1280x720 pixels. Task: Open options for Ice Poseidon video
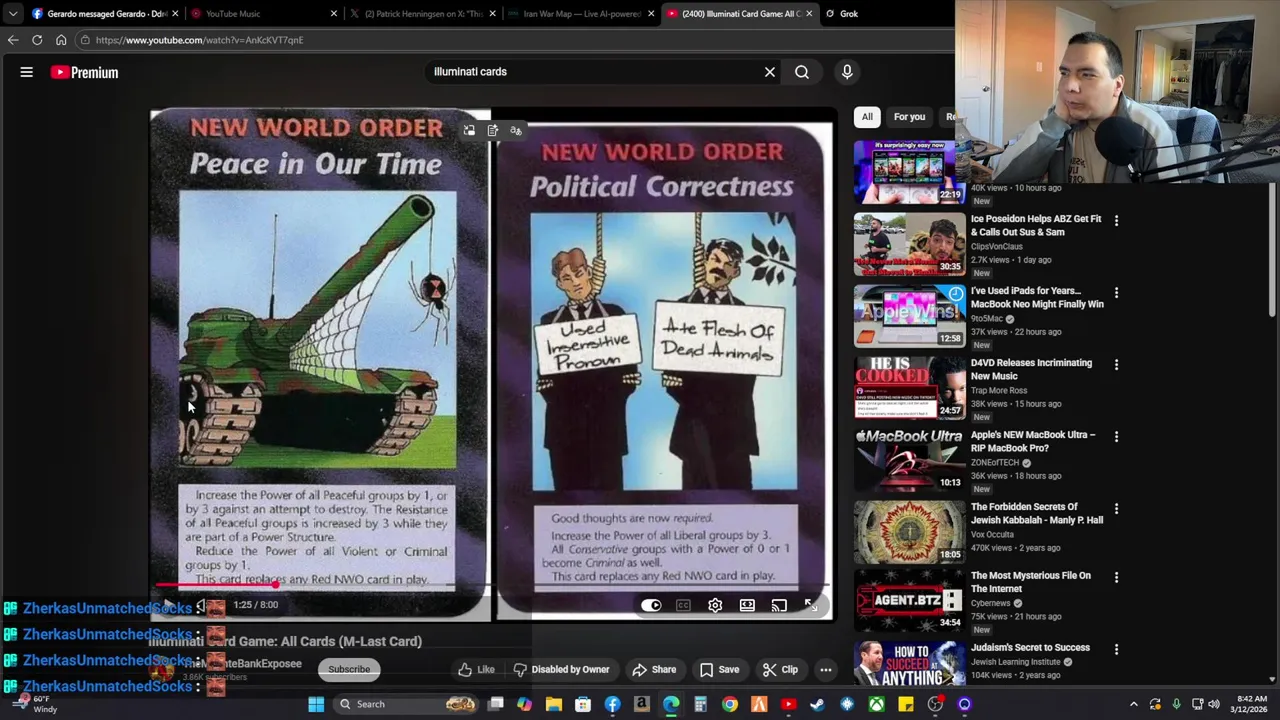[1116, 220]
